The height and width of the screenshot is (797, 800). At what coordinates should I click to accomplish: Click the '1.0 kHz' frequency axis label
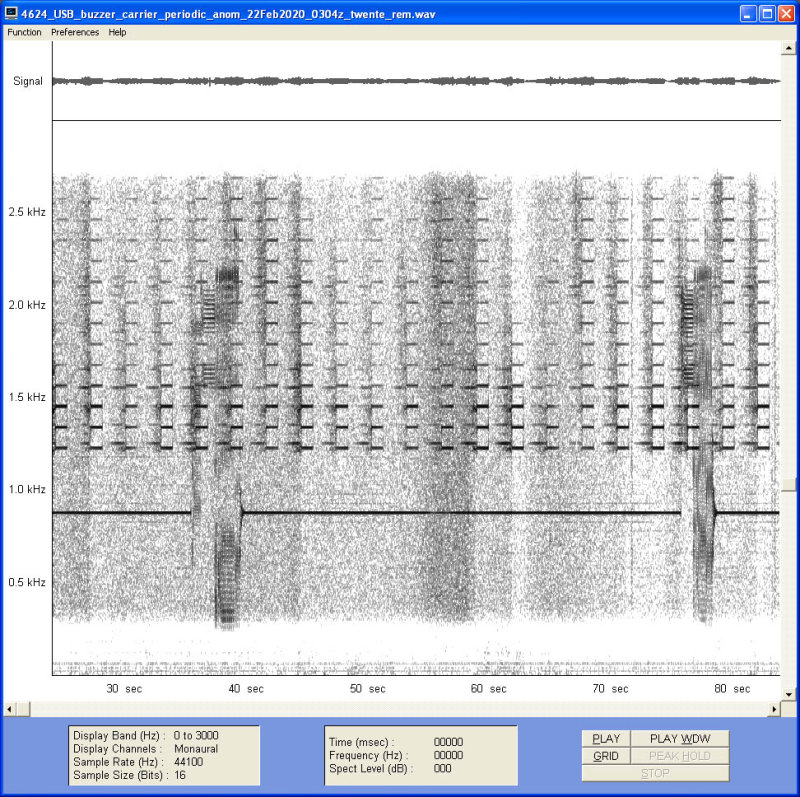pyautogui.click(x=27, y=489)
